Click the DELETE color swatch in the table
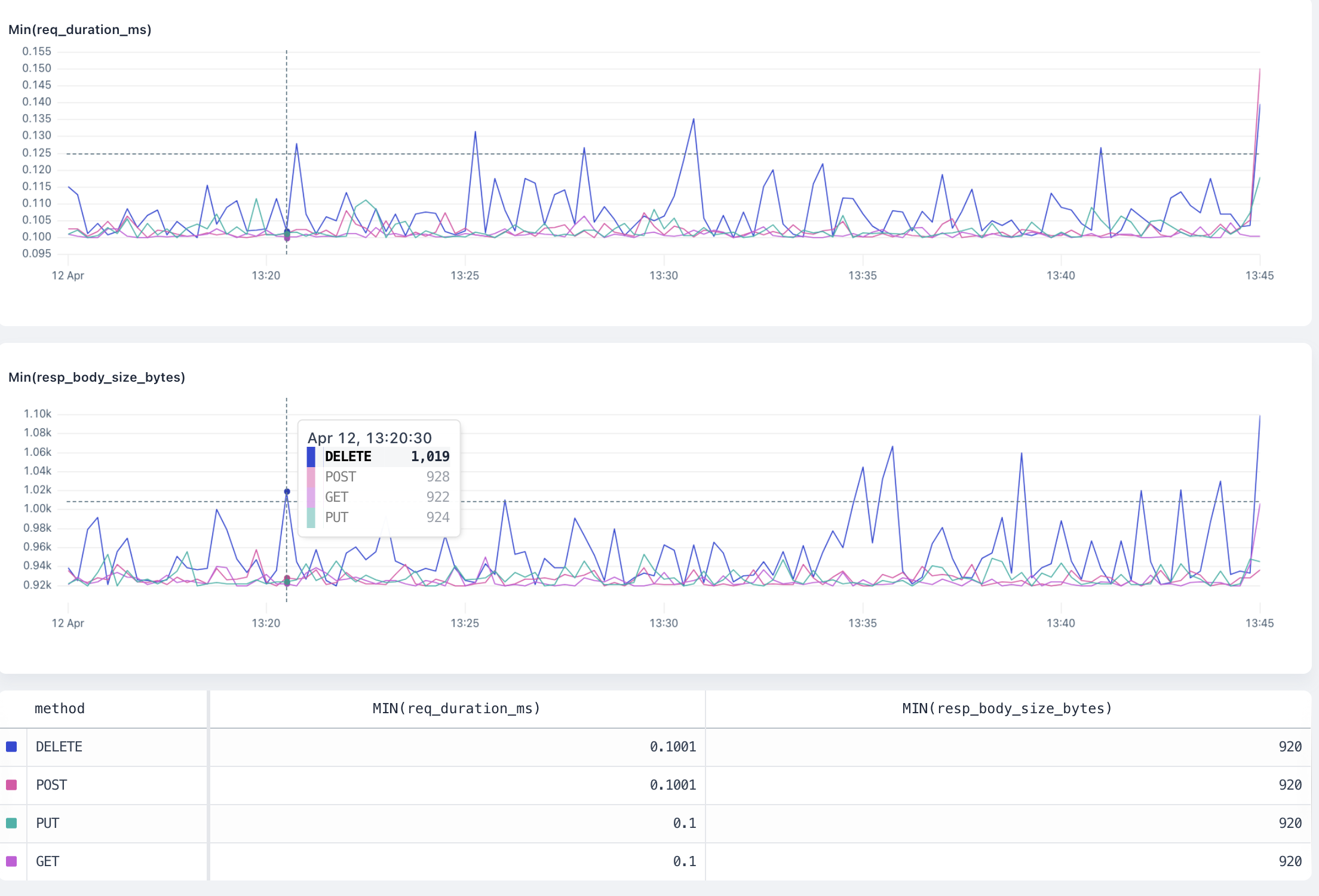Viewport: 1319px width, 896px height. pos(11,747)
